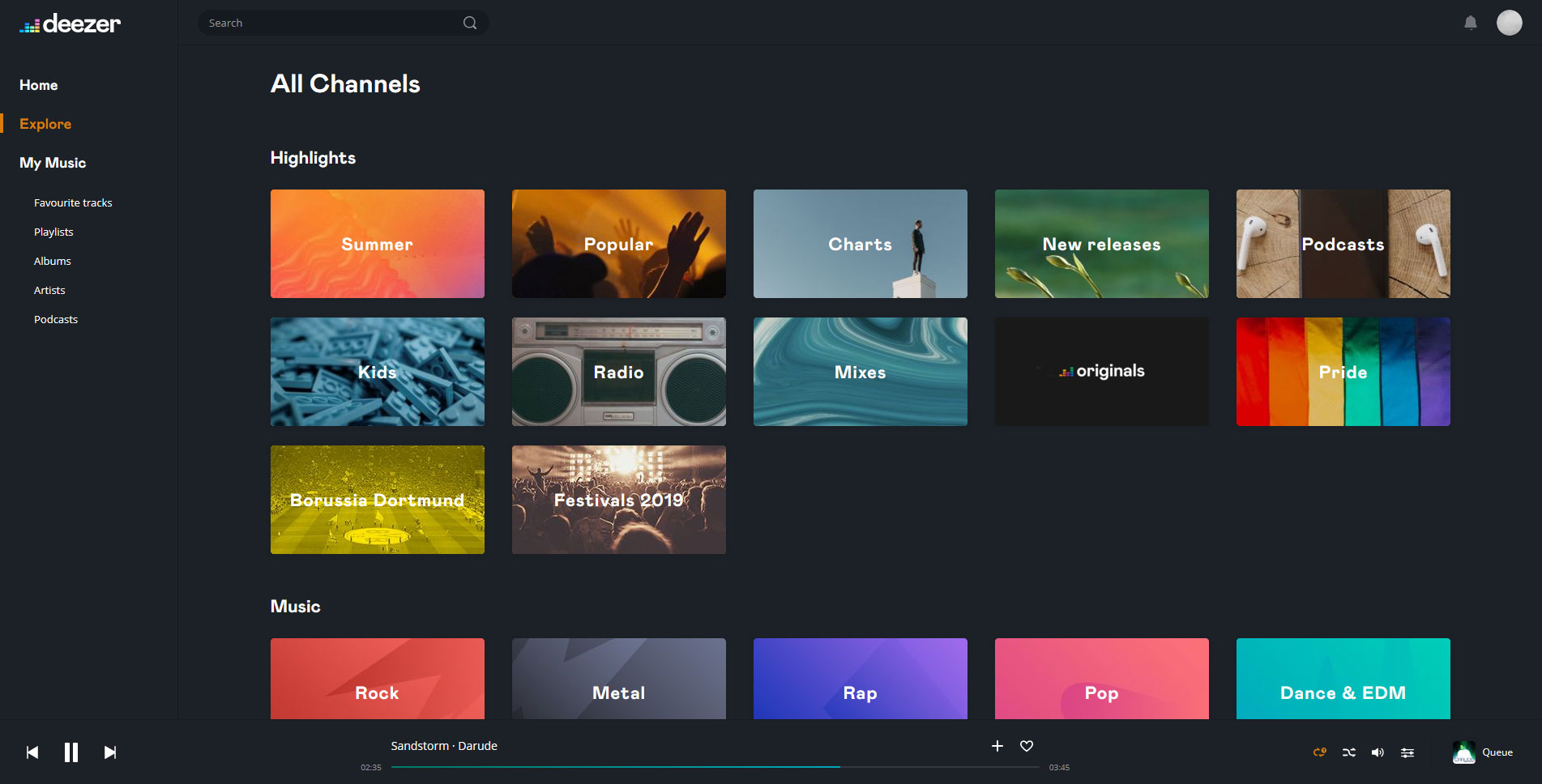Pause the current song

point(71,752)
